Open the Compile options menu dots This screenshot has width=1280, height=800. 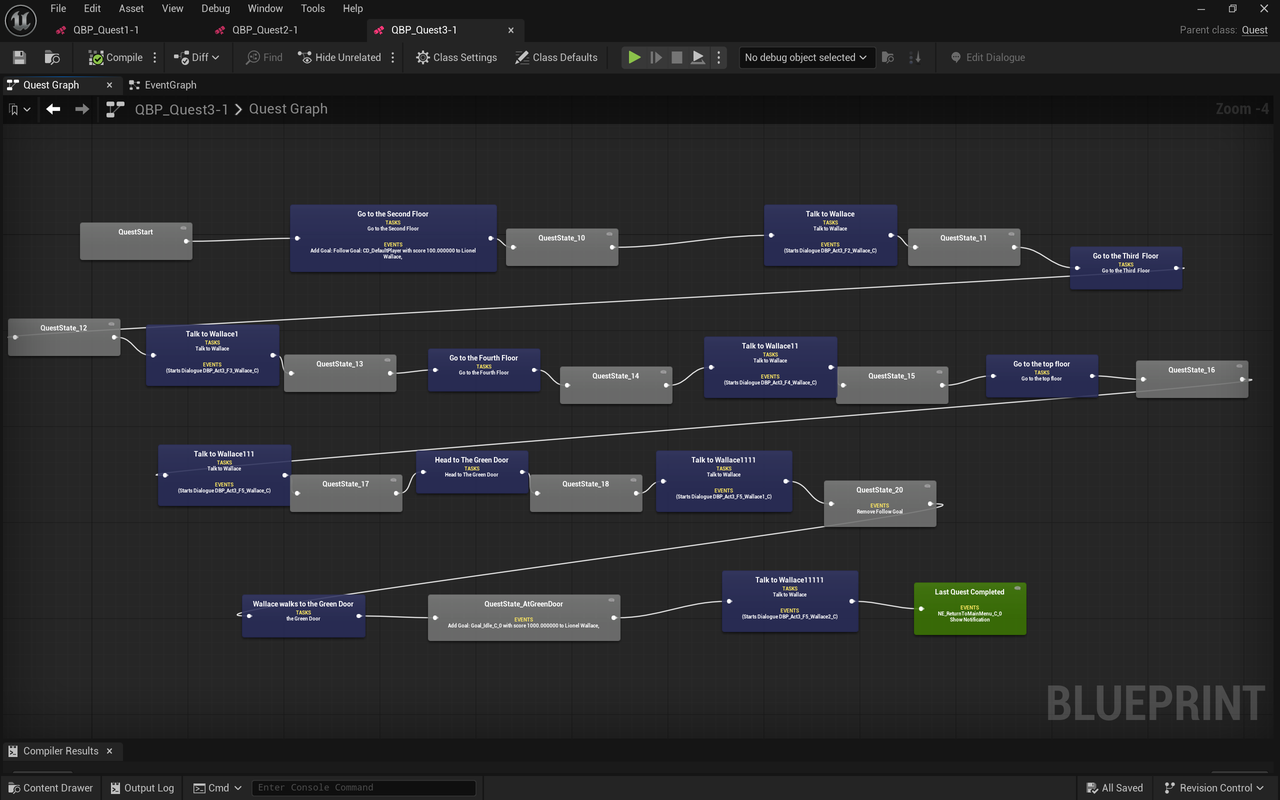155,58
